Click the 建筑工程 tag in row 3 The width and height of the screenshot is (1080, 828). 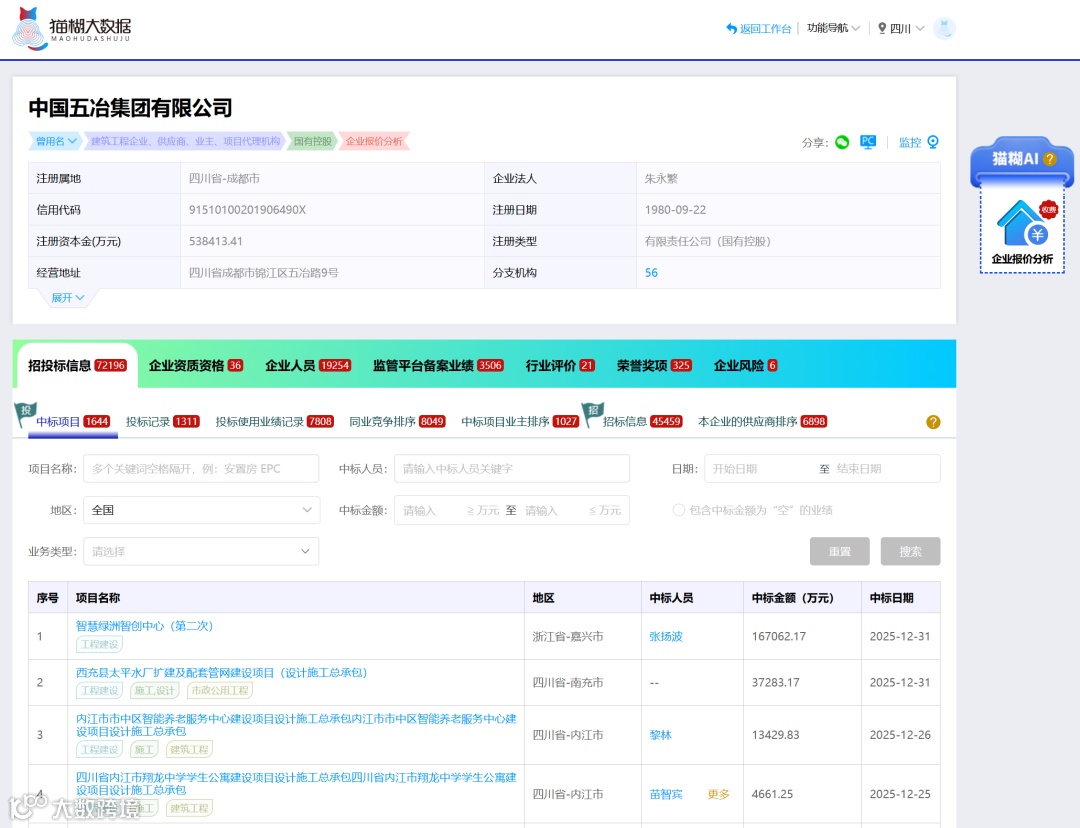click(x=189, y=749)
